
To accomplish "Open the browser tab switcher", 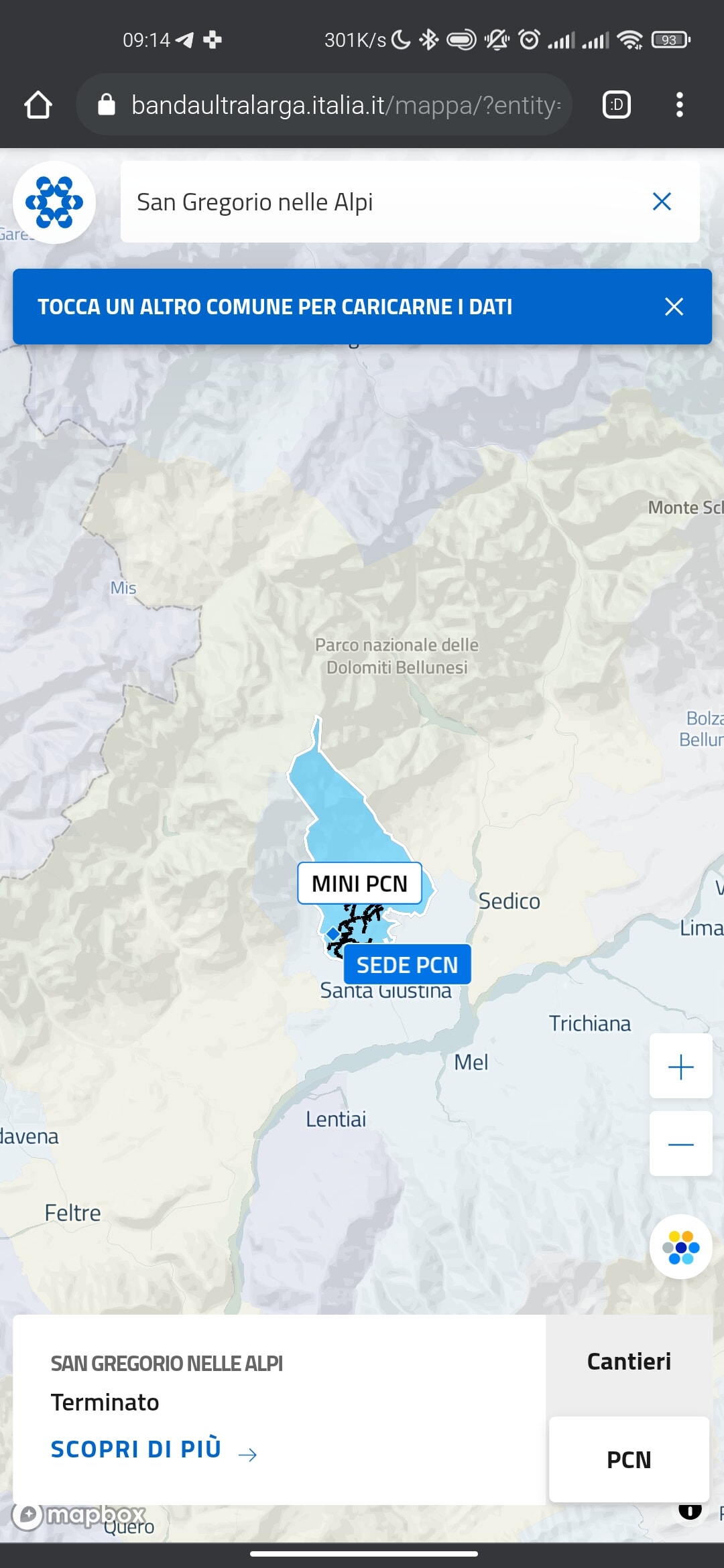I will [x=617, y=105].
